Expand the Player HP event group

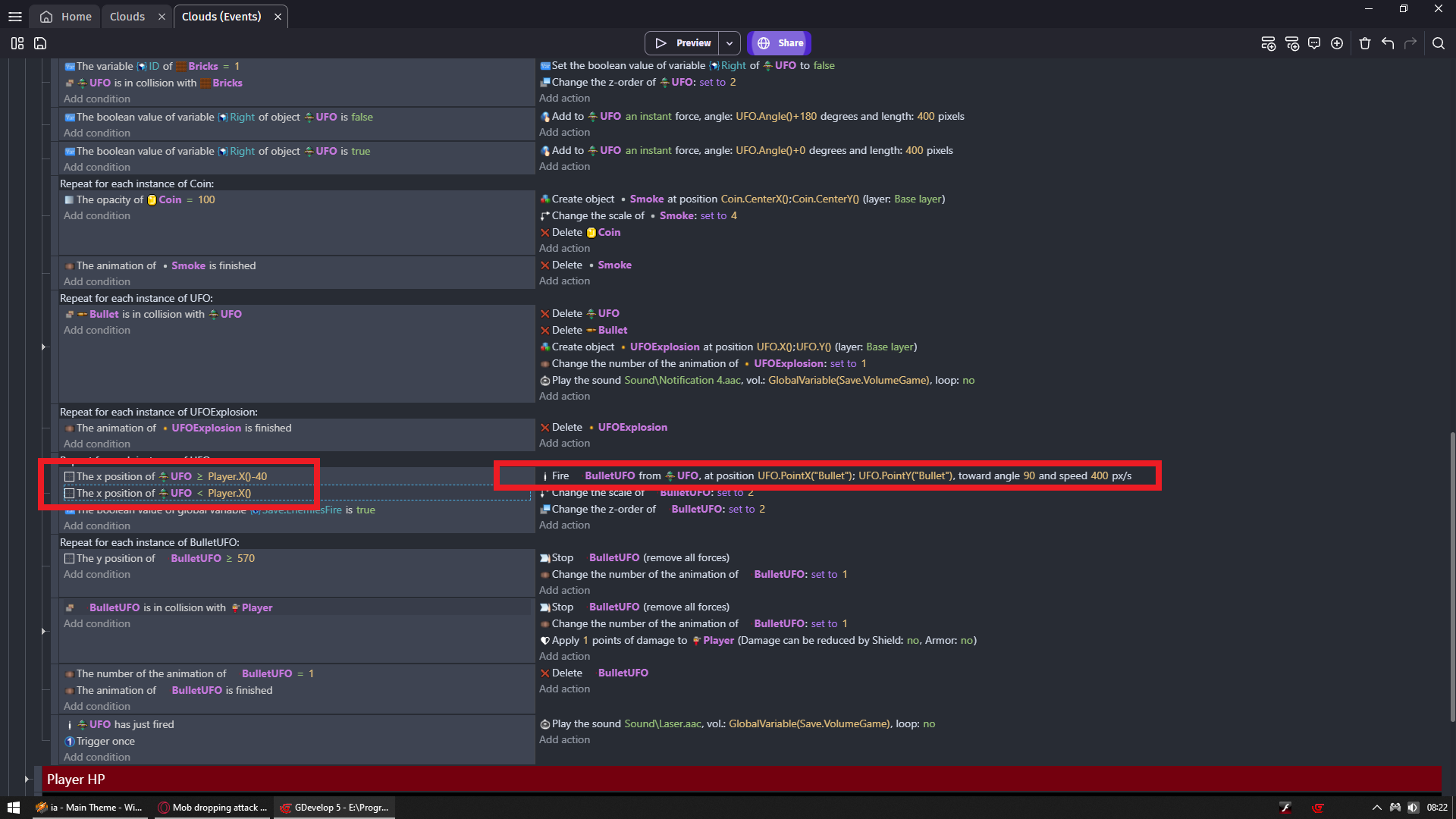click(27, 779)
